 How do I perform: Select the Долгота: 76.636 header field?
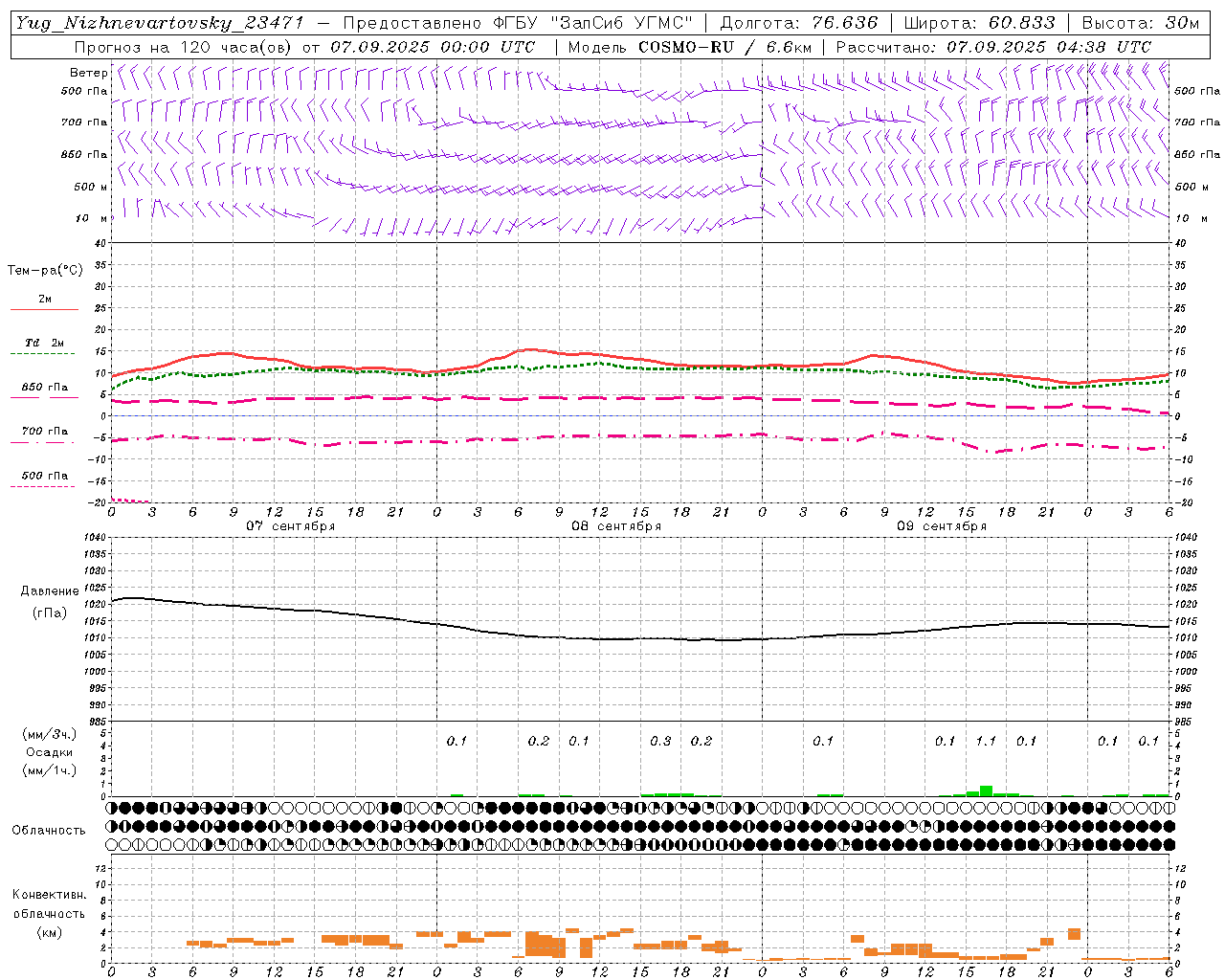[799, 23]
